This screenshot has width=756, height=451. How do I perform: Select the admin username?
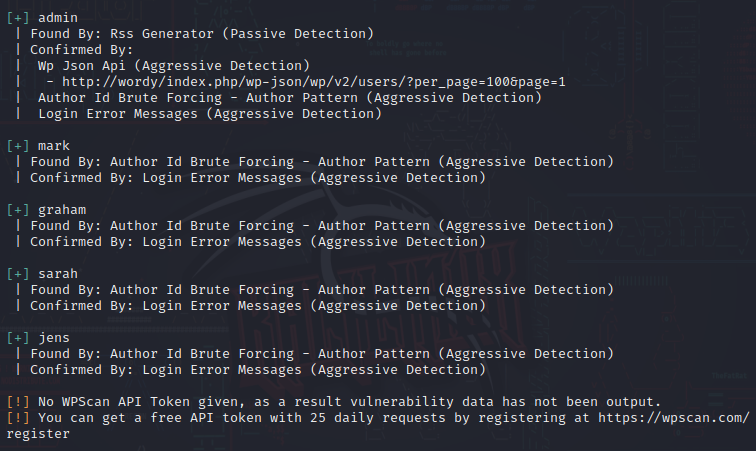click(58, 18)
